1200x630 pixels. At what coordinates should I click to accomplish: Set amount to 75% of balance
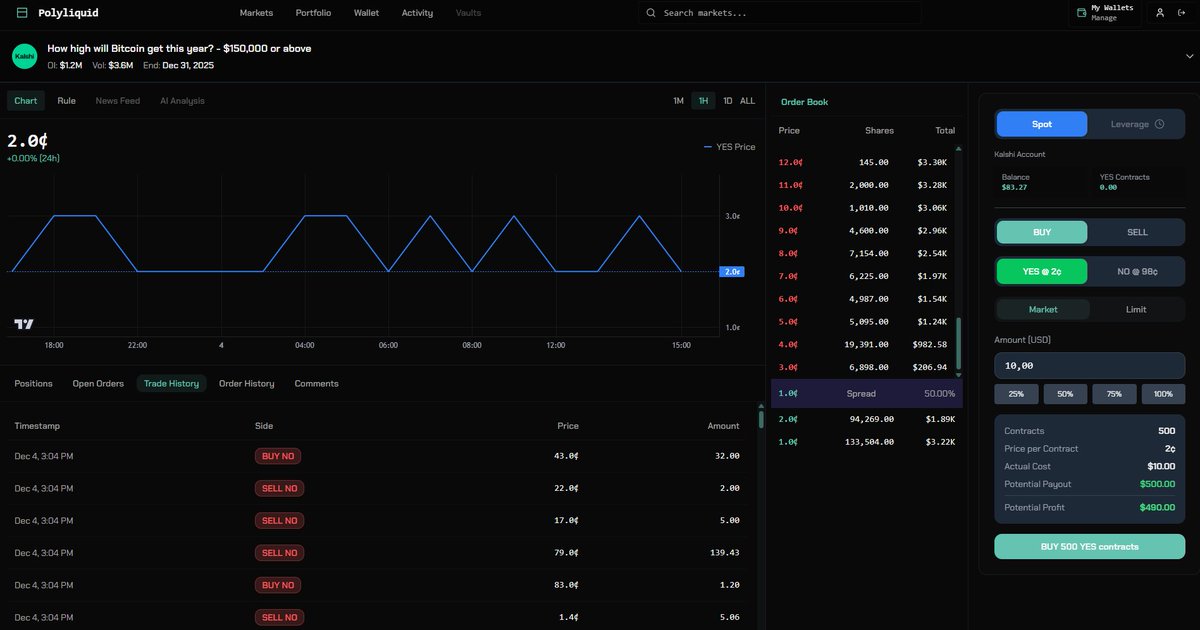pos(1114,394)
